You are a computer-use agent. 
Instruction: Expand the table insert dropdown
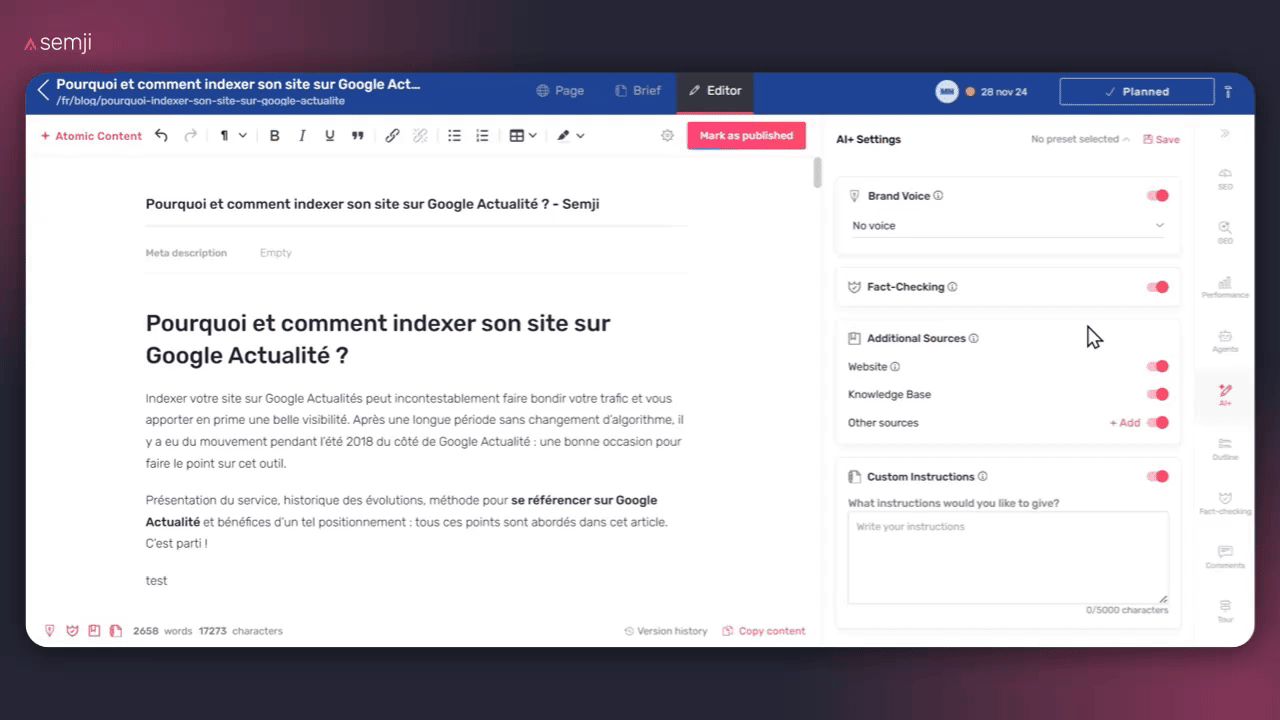pos(523,136)
